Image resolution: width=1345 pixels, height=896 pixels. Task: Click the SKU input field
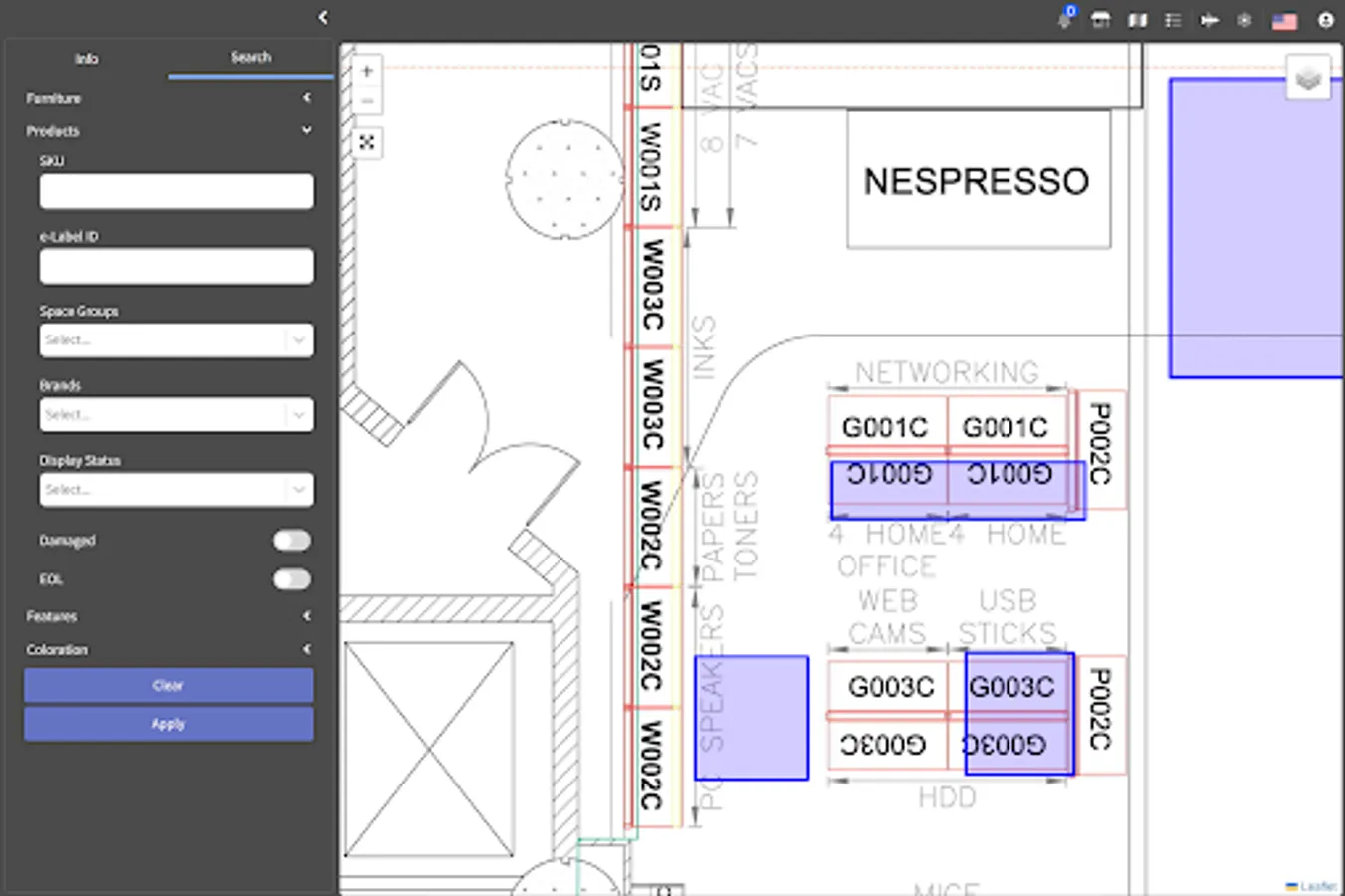(176, 191)
